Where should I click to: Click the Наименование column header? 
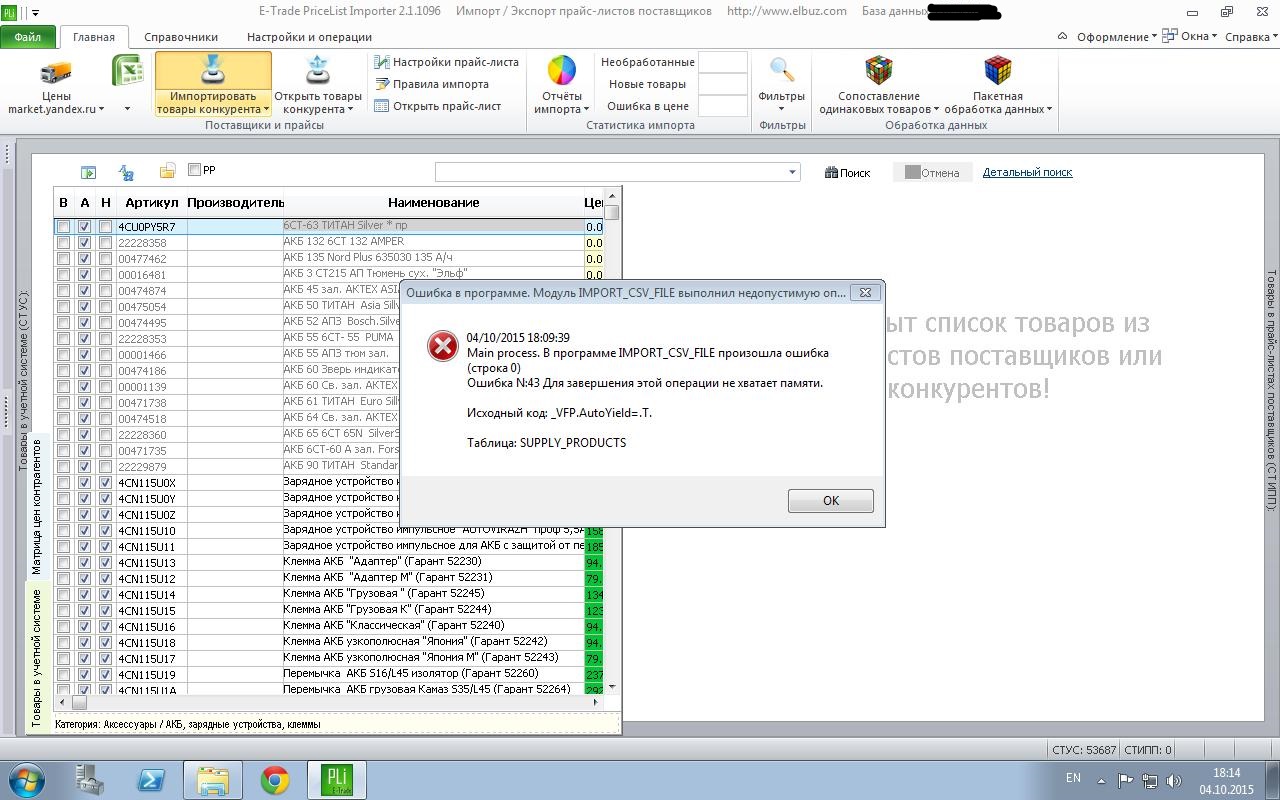click(433, 203)
